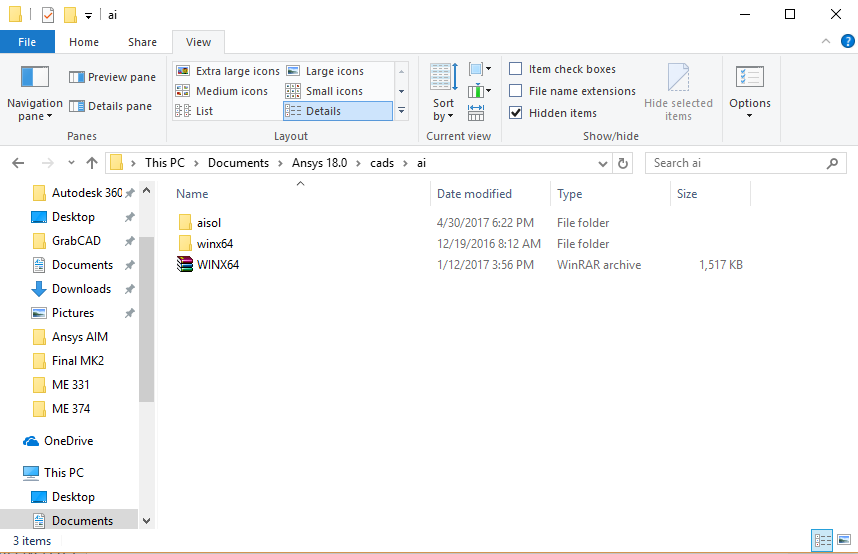Select the Details layout option
The image size is (858, 554).
coord(338,111)
